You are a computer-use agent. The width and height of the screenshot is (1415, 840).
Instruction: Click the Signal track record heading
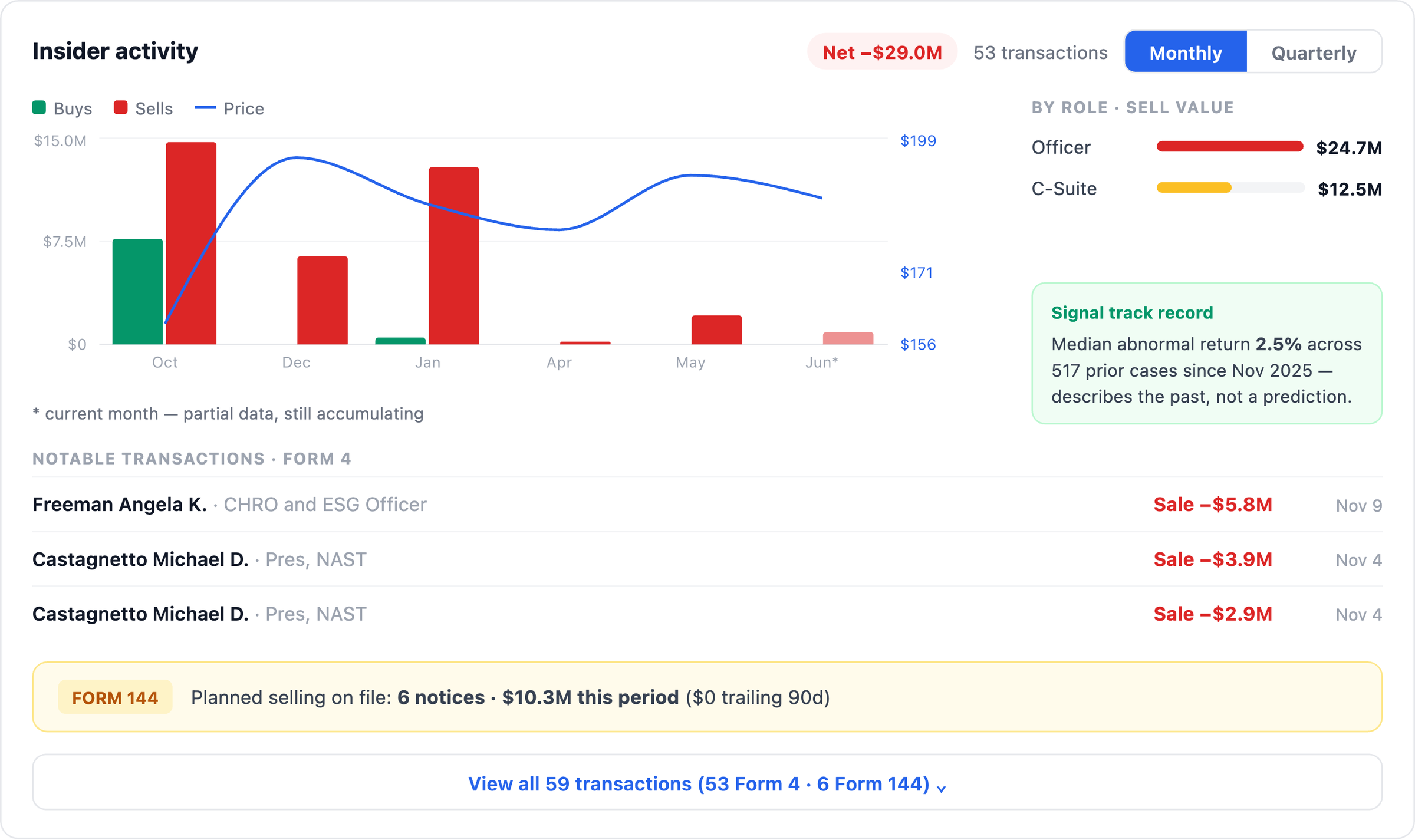[x=1132, y=312]
